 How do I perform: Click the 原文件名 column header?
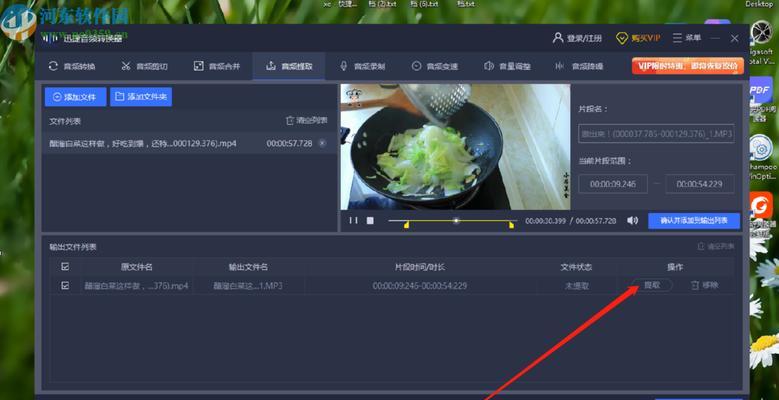[x=137, y=267]
